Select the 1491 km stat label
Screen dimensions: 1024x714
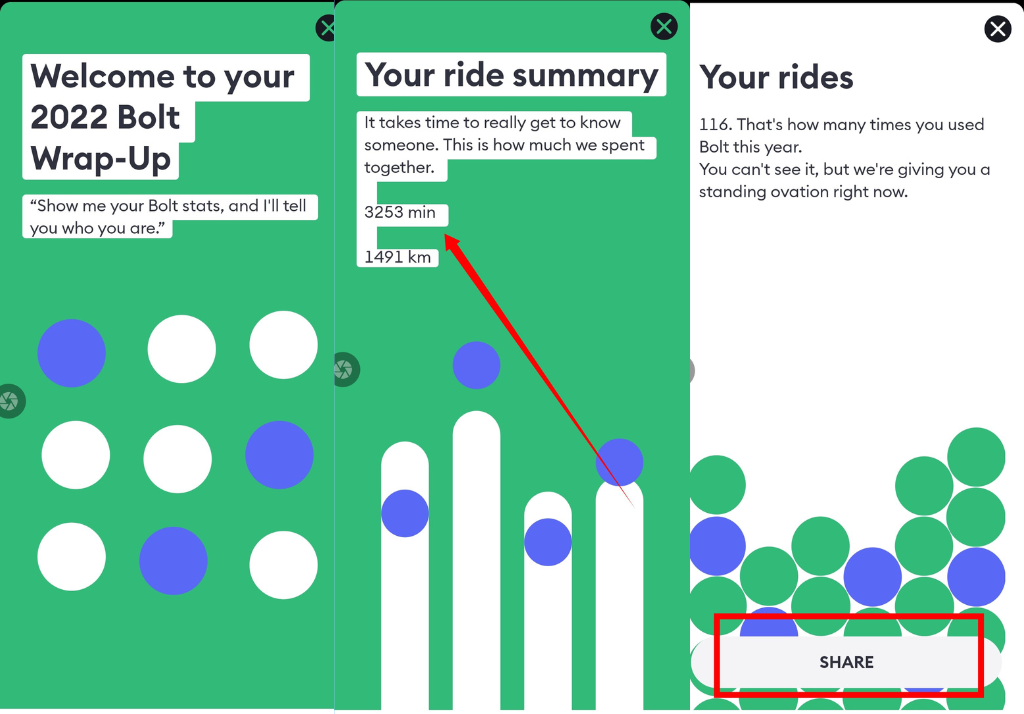[397, 257]
